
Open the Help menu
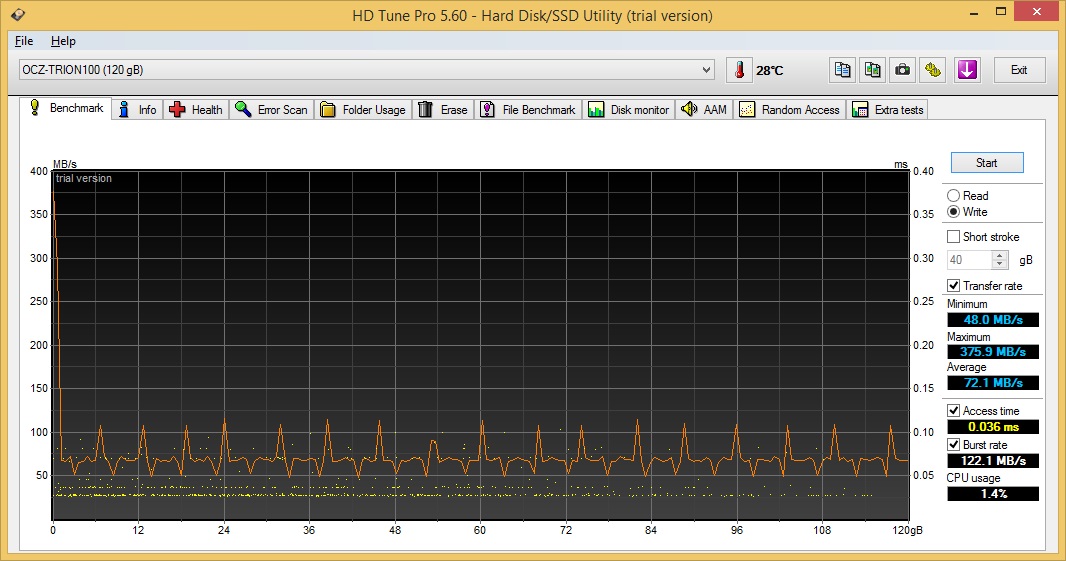tap(63, 41)
